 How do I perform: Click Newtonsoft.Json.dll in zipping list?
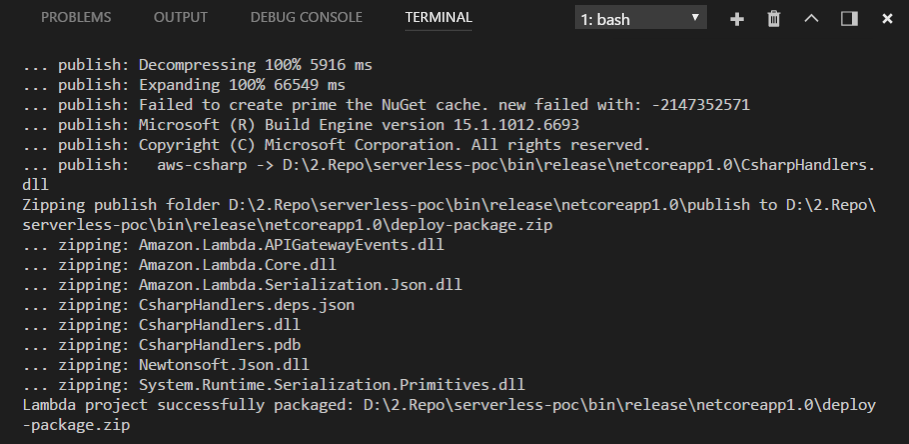click(225, 365)
